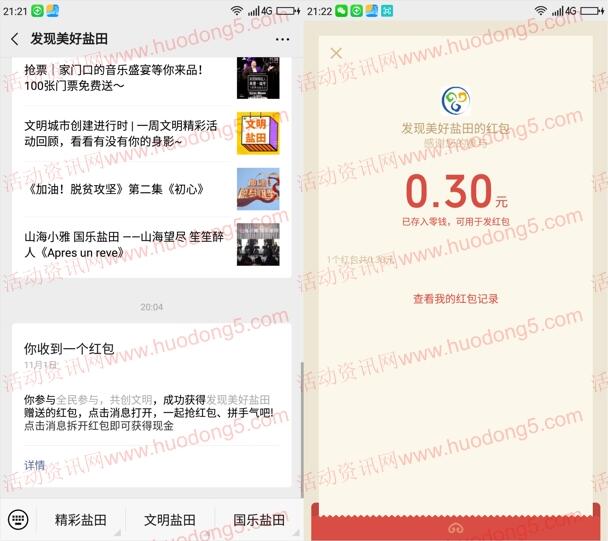Tap Wi-Fi icon in left status bar
The image size is (608, 541).
pos(237,10)
